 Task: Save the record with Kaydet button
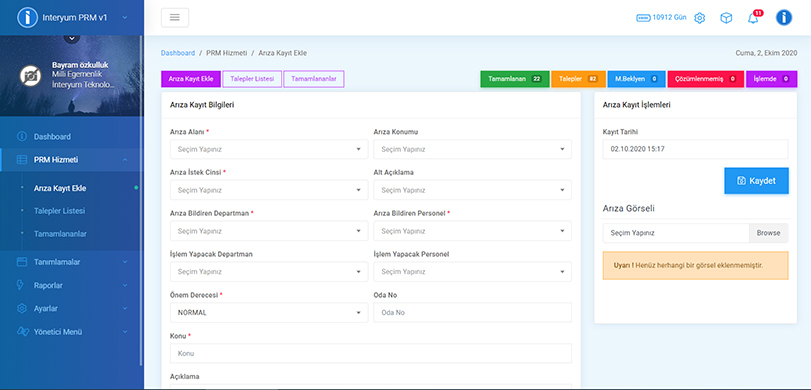pos(756,181)
